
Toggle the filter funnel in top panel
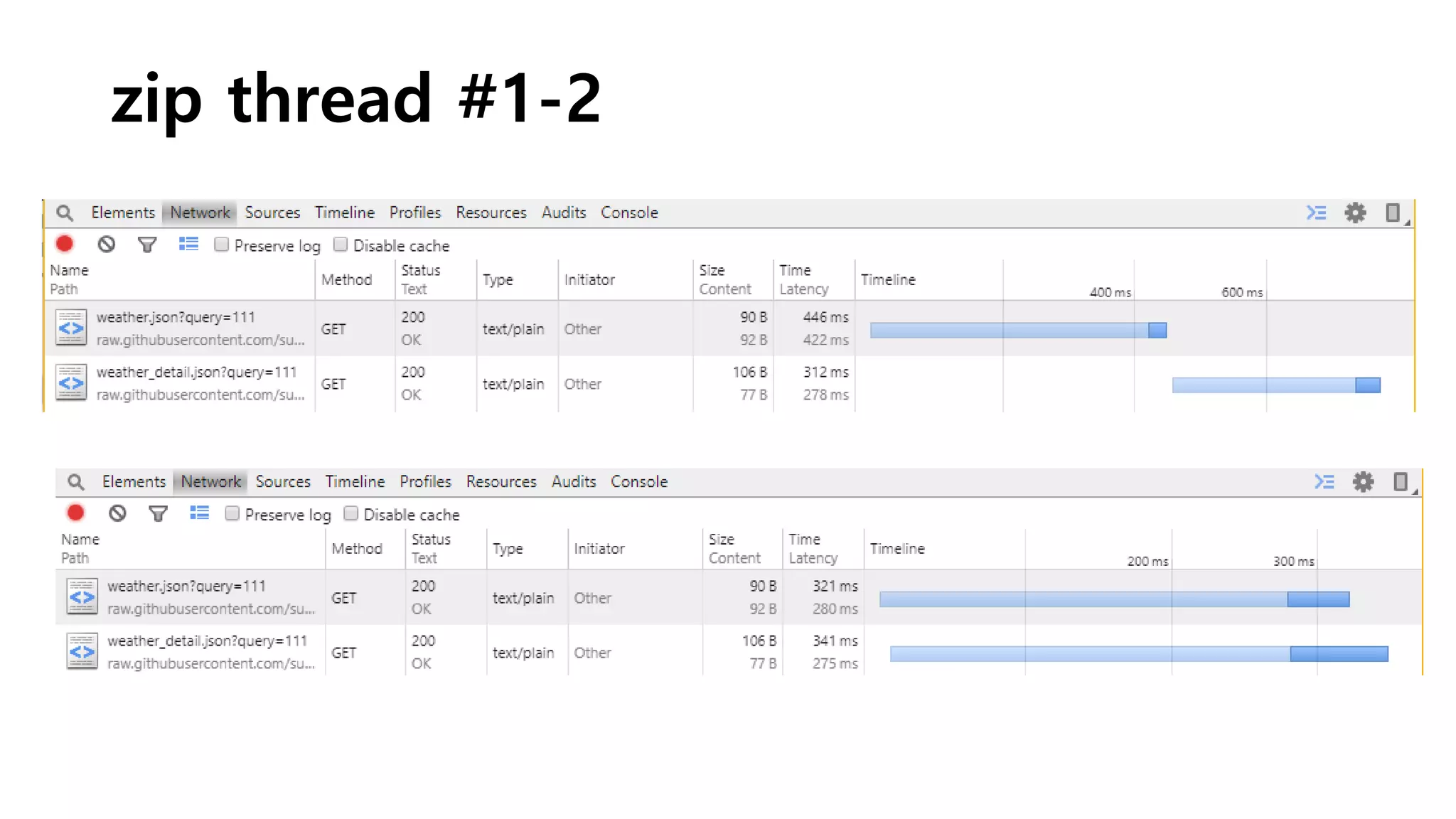pos(147,245)
